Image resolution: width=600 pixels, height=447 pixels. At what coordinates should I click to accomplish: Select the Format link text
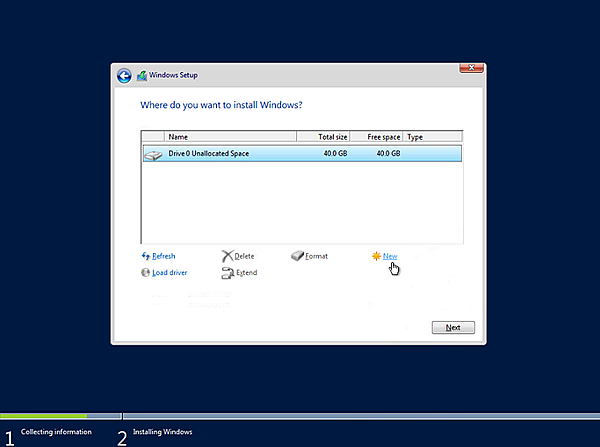click(x=316, y=256)
